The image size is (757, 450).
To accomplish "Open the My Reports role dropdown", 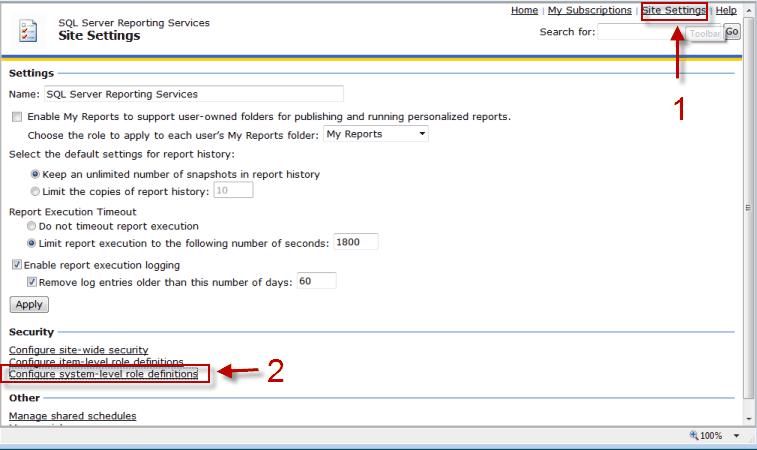I will [x=376, y=134].
